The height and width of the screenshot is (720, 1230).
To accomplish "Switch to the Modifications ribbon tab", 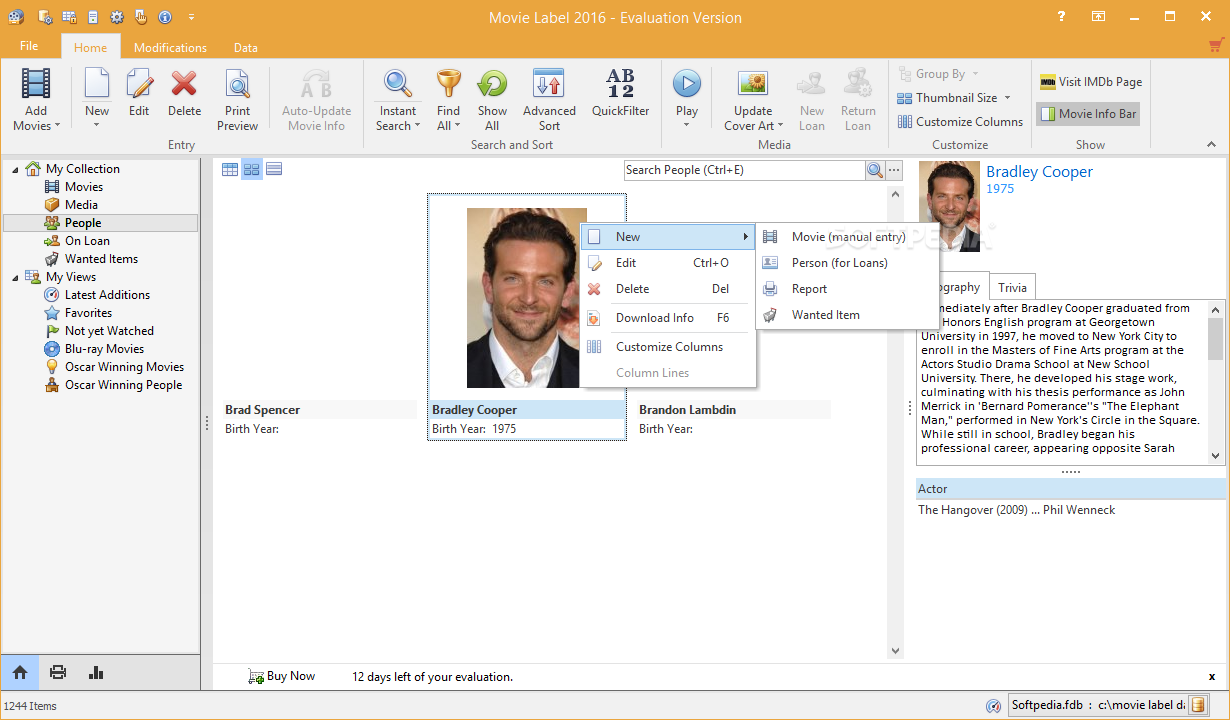I will (x=170, y=47).
